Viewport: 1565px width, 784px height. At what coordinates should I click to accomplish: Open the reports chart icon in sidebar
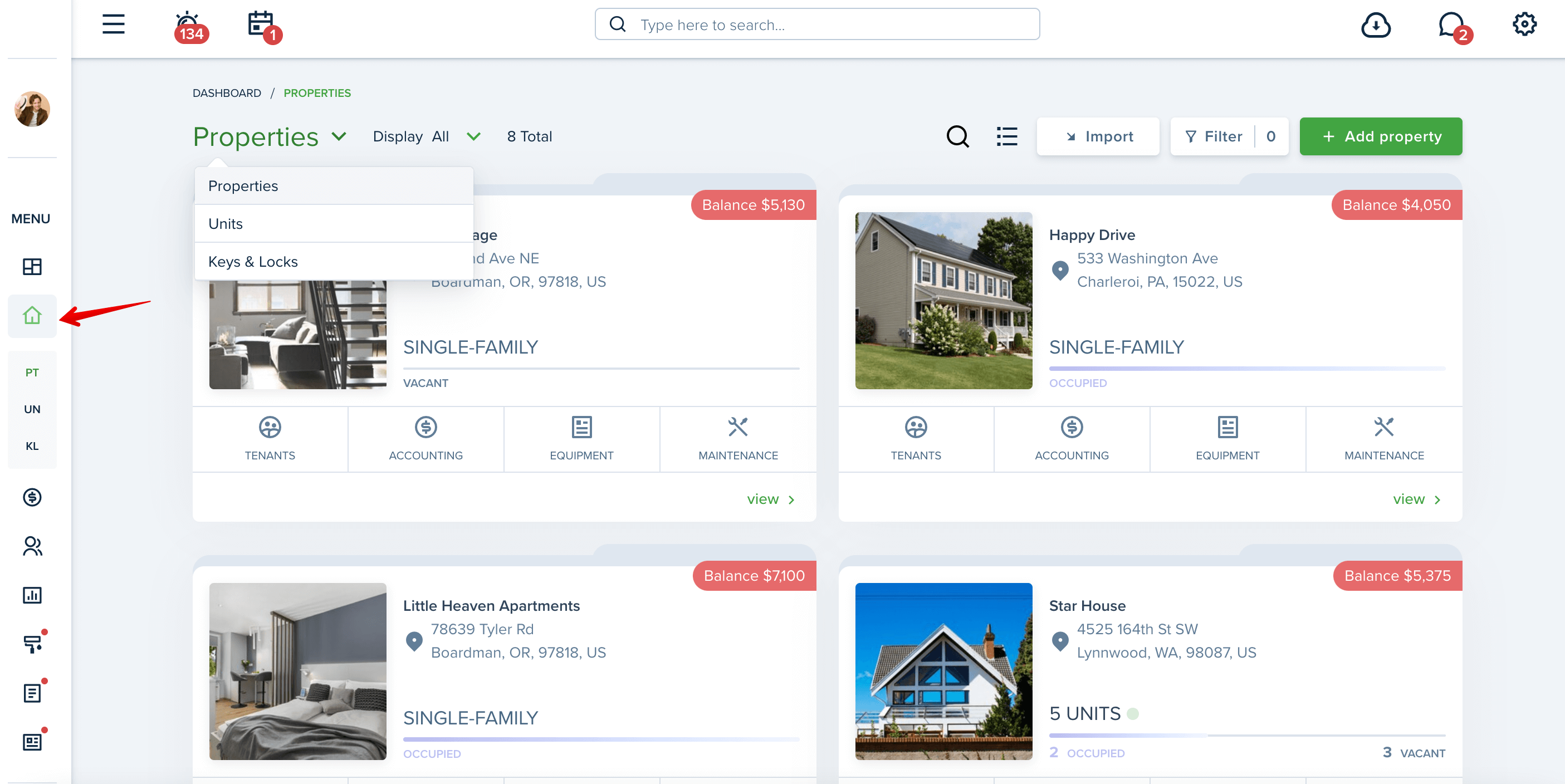32,595
